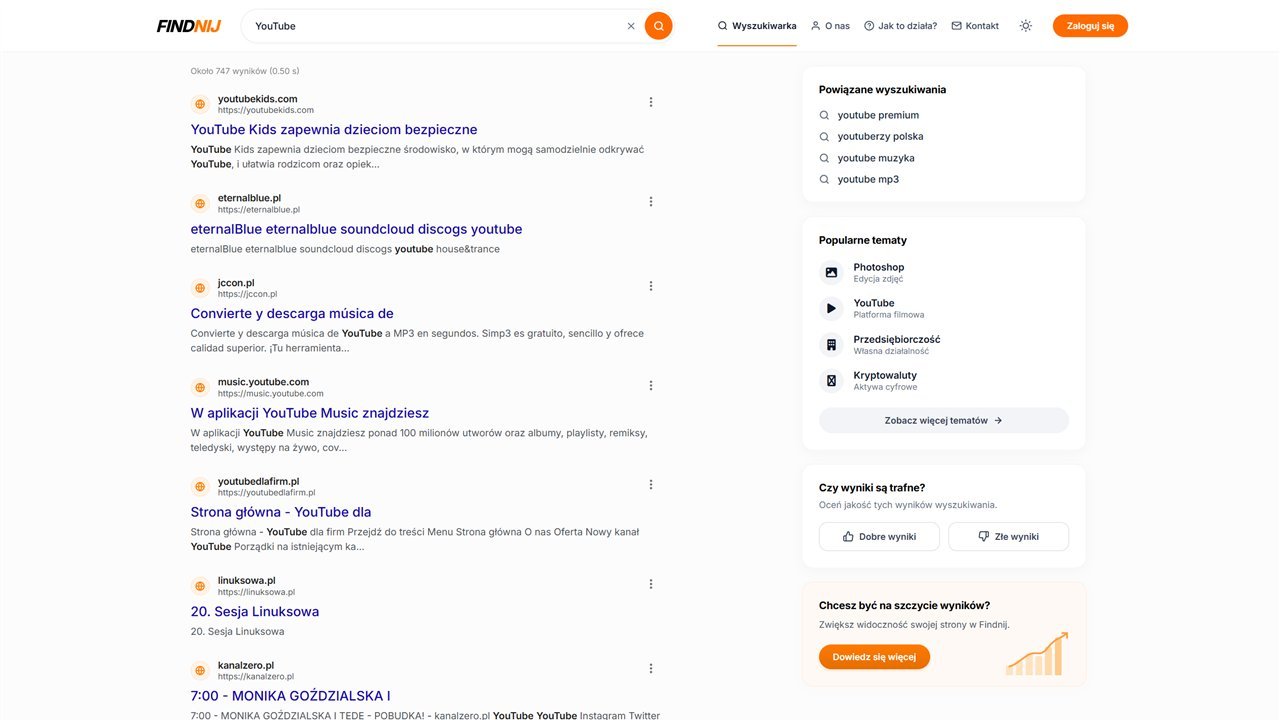The width and height of the screenshot is (1280, 720).
Task: Open options menu for kanalzero.pl result
Action: [651, 669]
